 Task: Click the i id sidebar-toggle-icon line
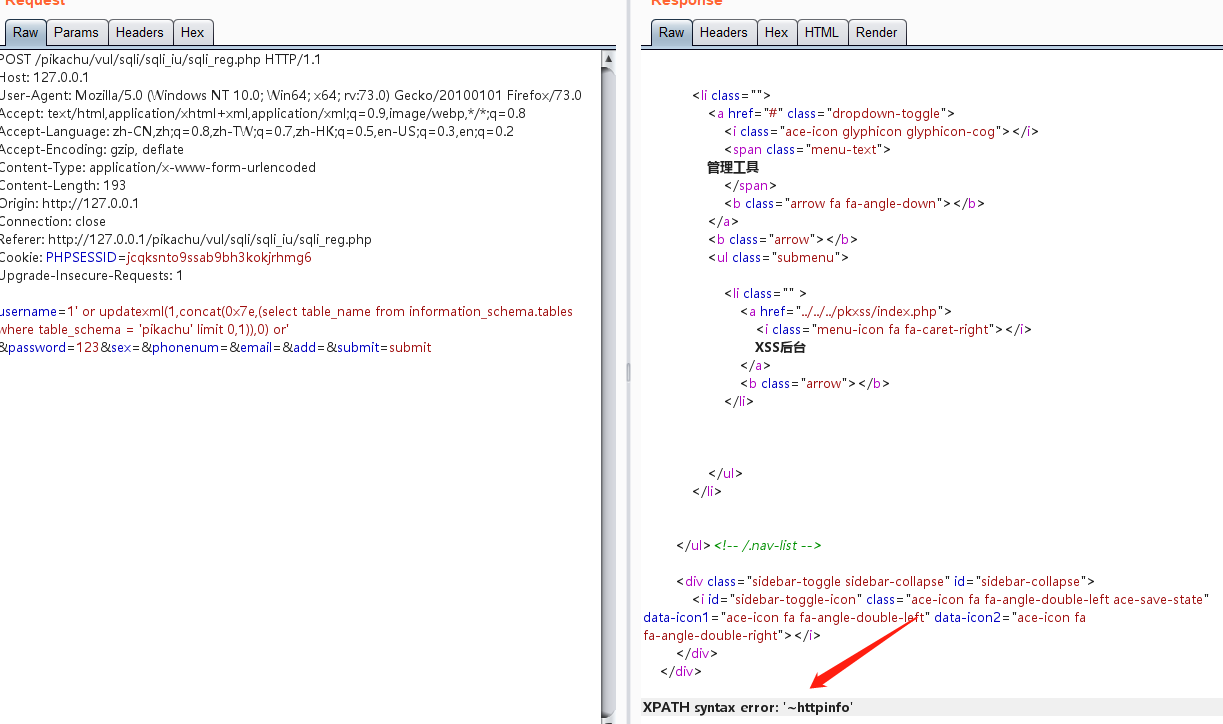(x=950, y=599)
